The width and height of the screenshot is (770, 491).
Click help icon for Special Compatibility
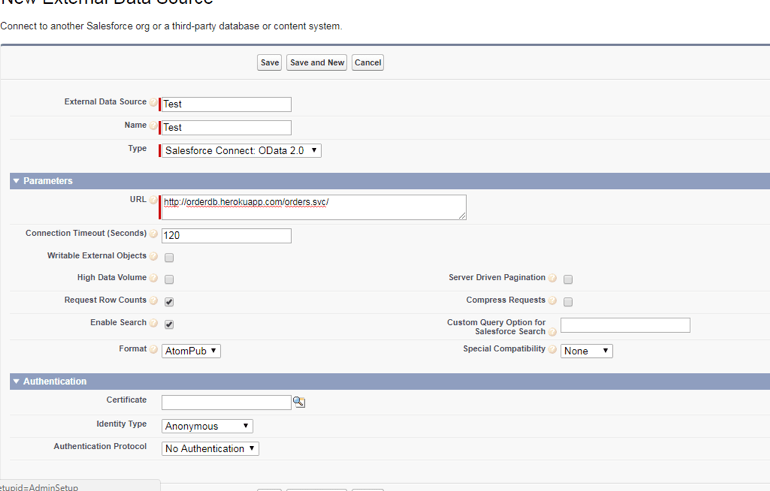552,349
